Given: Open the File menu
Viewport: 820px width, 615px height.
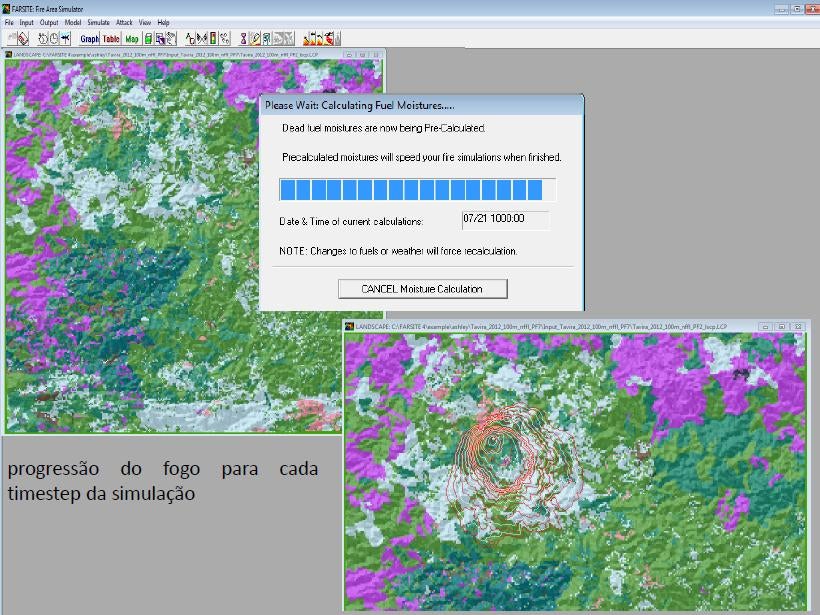Looking at the screenshot, I should (9, 22).
